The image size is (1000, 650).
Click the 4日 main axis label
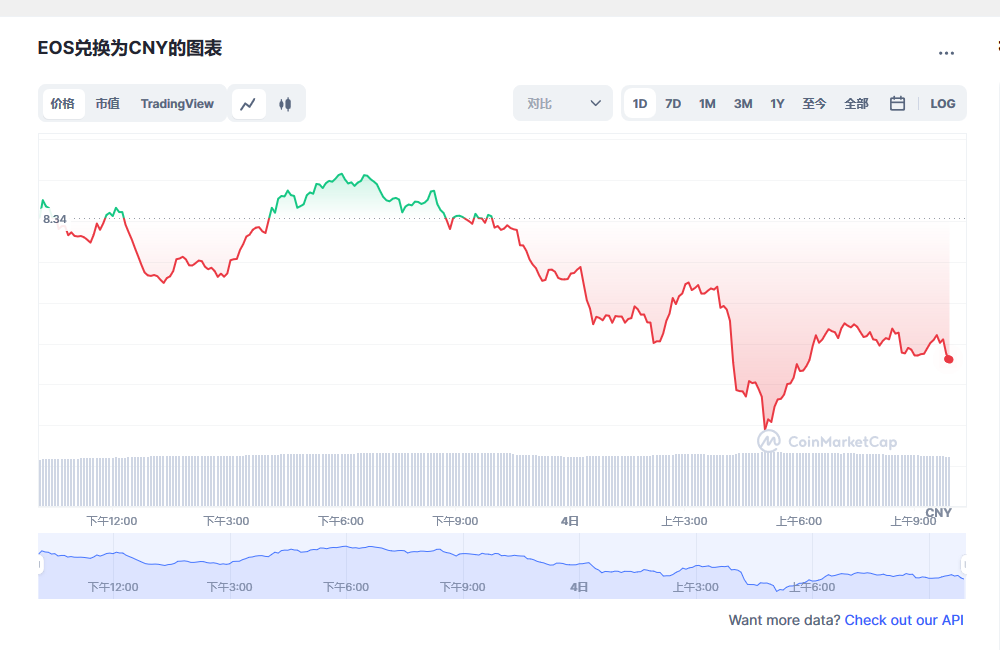tap(570, 521)
